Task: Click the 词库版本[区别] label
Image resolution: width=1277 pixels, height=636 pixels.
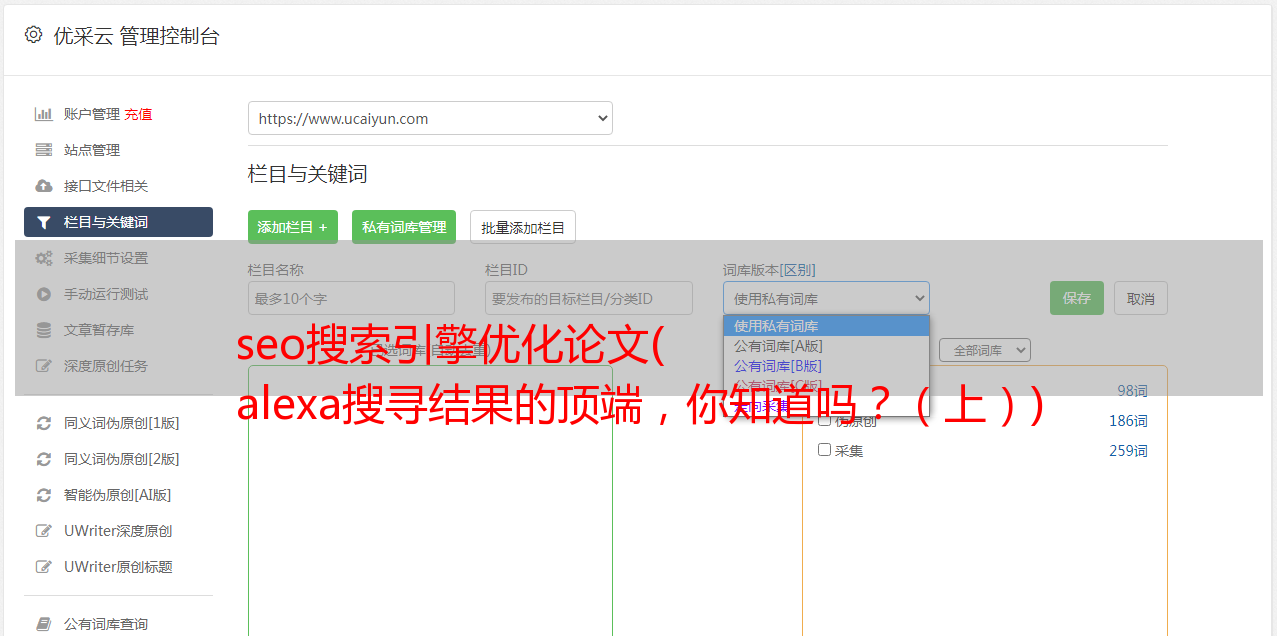Action: [x=769, y=270]
